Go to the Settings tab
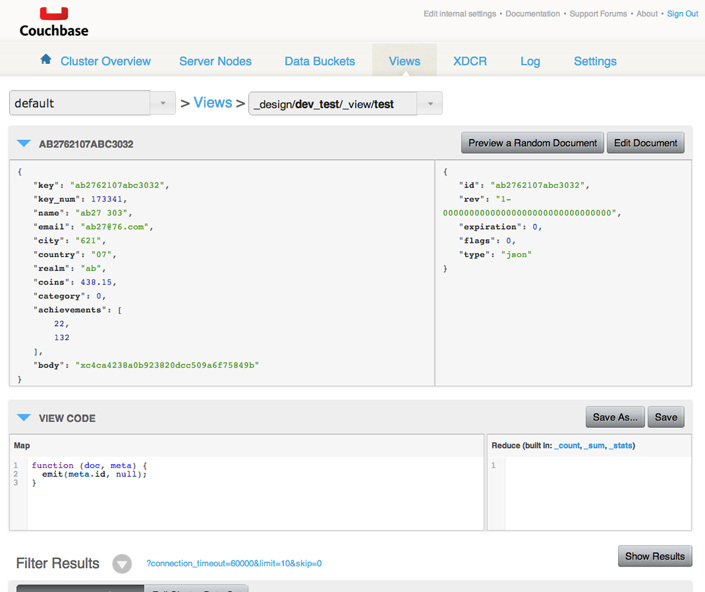Viewport: 705px width, 592px height. pyautogui.click(x=595, y=61)
